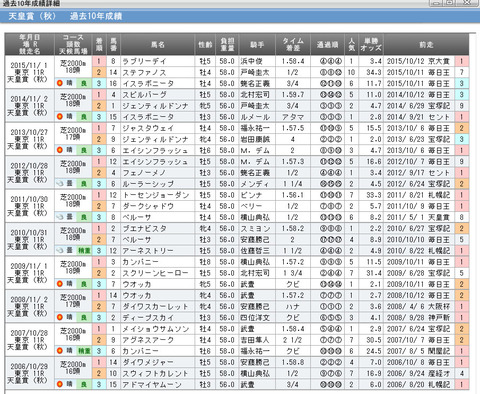
Task: Click horse name ディープスカイ
Action: click(148, 318)
